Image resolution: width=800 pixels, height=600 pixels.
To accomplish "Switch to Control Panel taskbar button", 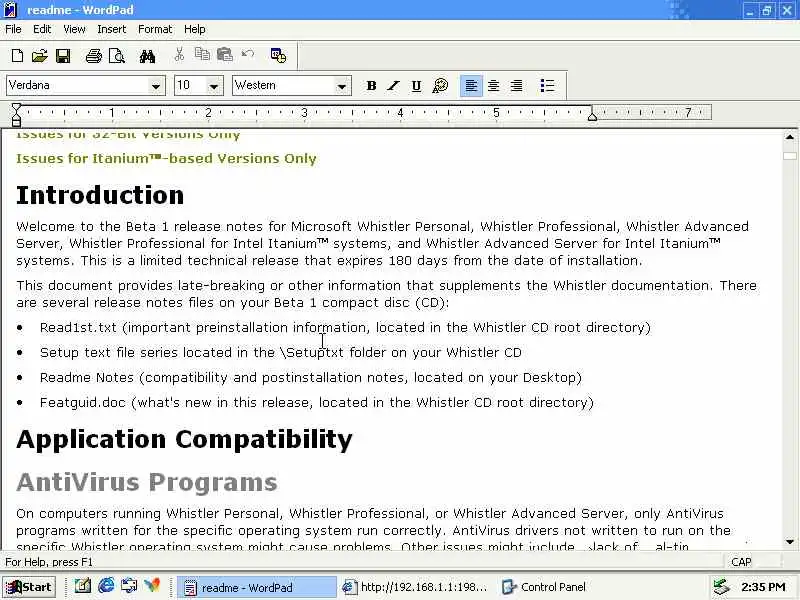I will point(543,587).
